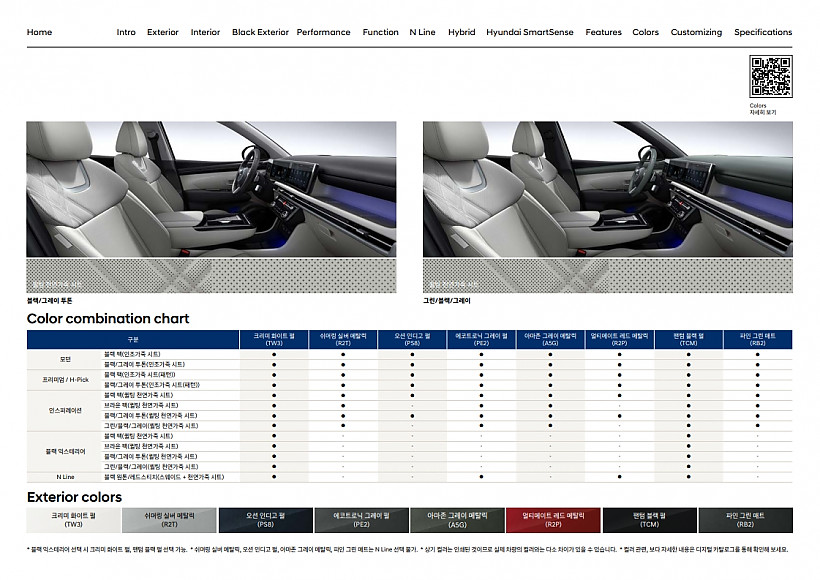Click the 프리미엄 / H-Pick trim label
Image resolution: width=820 pixels, height=580 pixels.
click(65, 380)
